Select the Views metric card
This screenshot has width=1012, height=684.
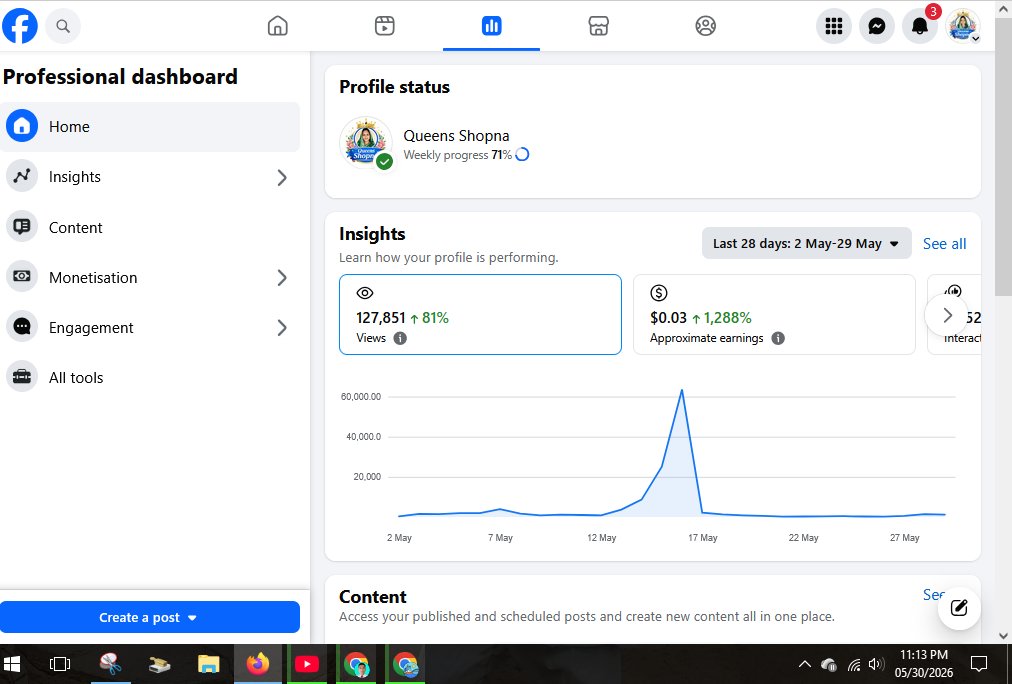click(x=480, y=314)
